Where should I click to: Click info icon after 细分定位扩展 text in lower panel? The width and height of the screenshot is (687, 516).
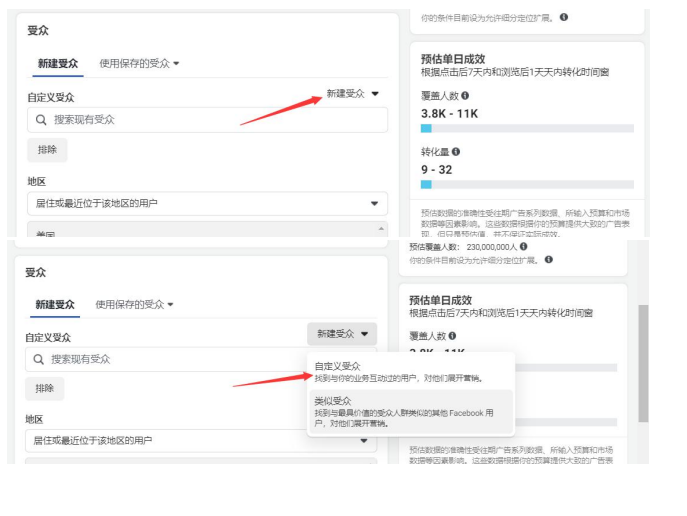click(549, 259)
